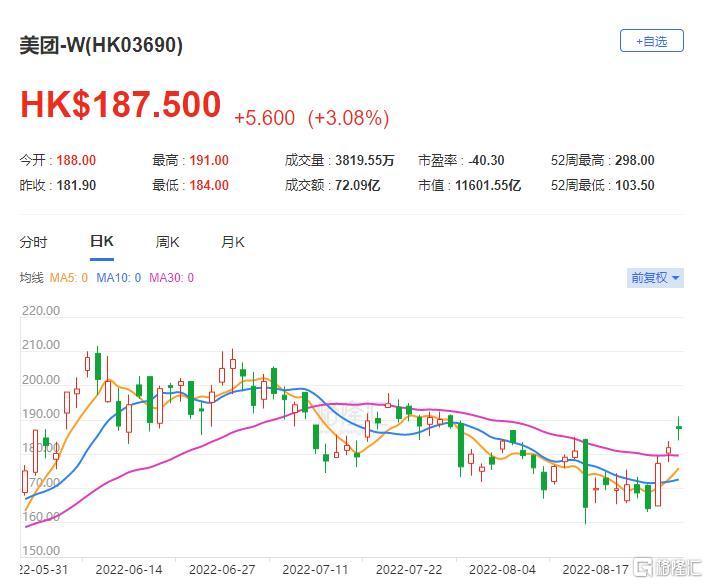Open the 周K weekly chart tab
708x584 pixels.
coord(168,243)
